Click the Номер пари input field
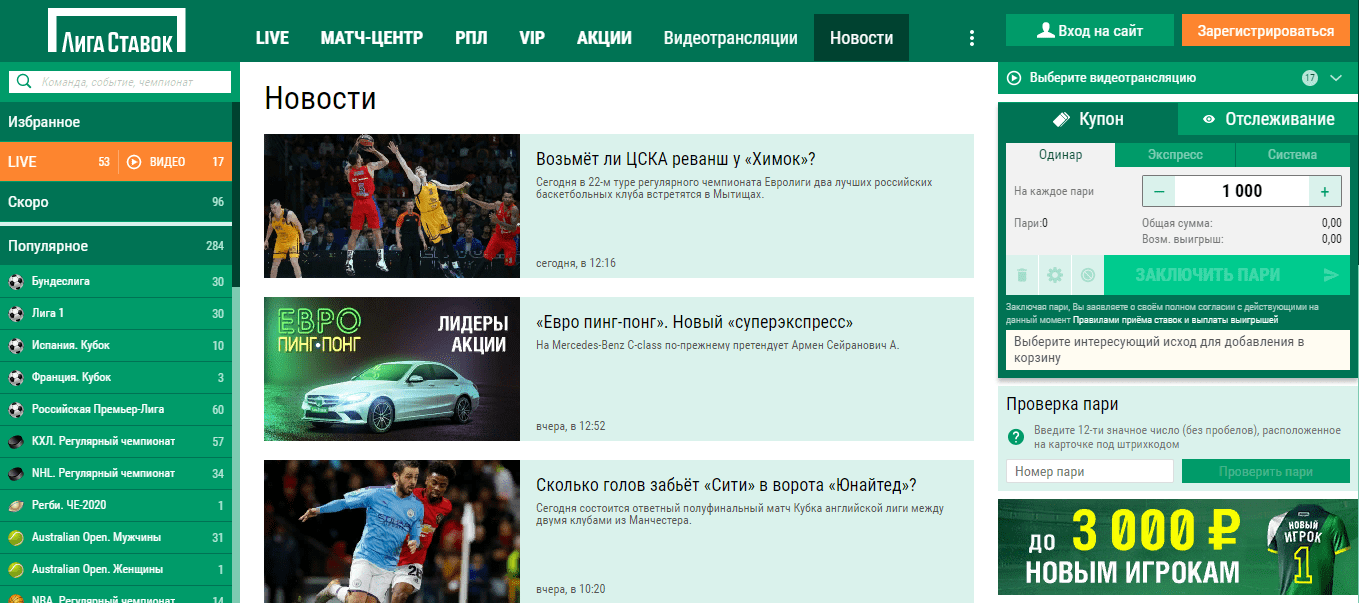 pyautogui.click(x=1090, y=471)
